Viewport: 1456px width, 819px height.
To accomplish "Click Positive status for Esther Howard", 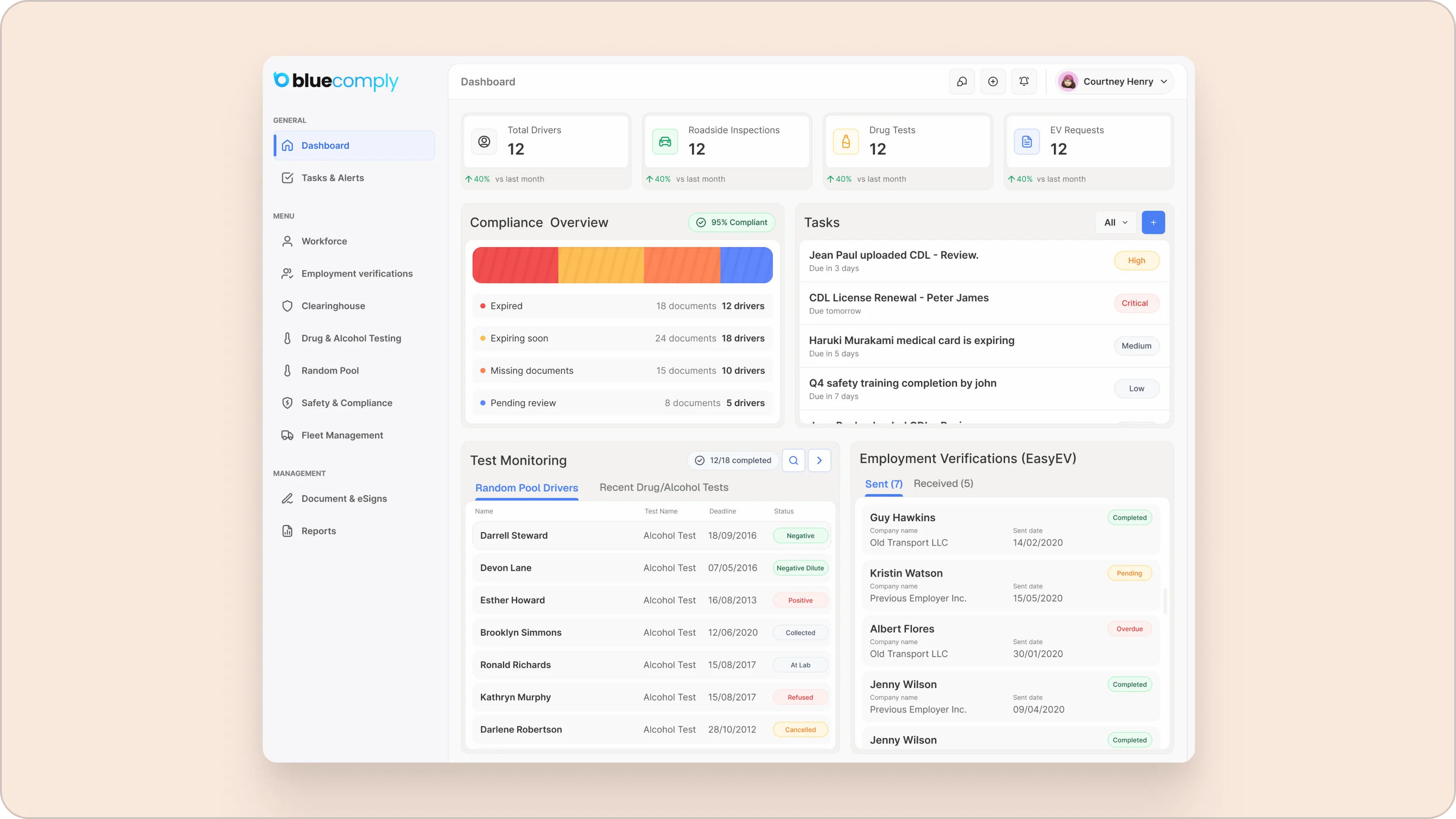I will 800,600.
